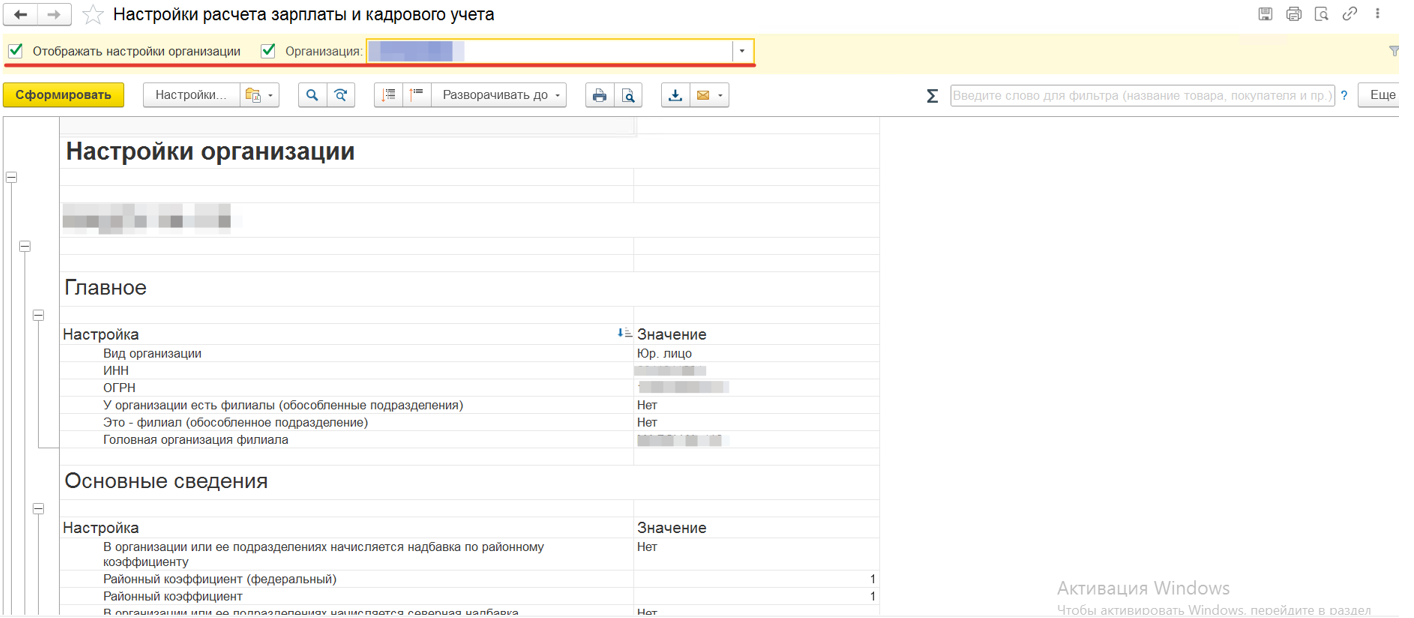Open the three-dot options menu
Viewport: 1414px width, 618px height.
tap(1377, 14)
